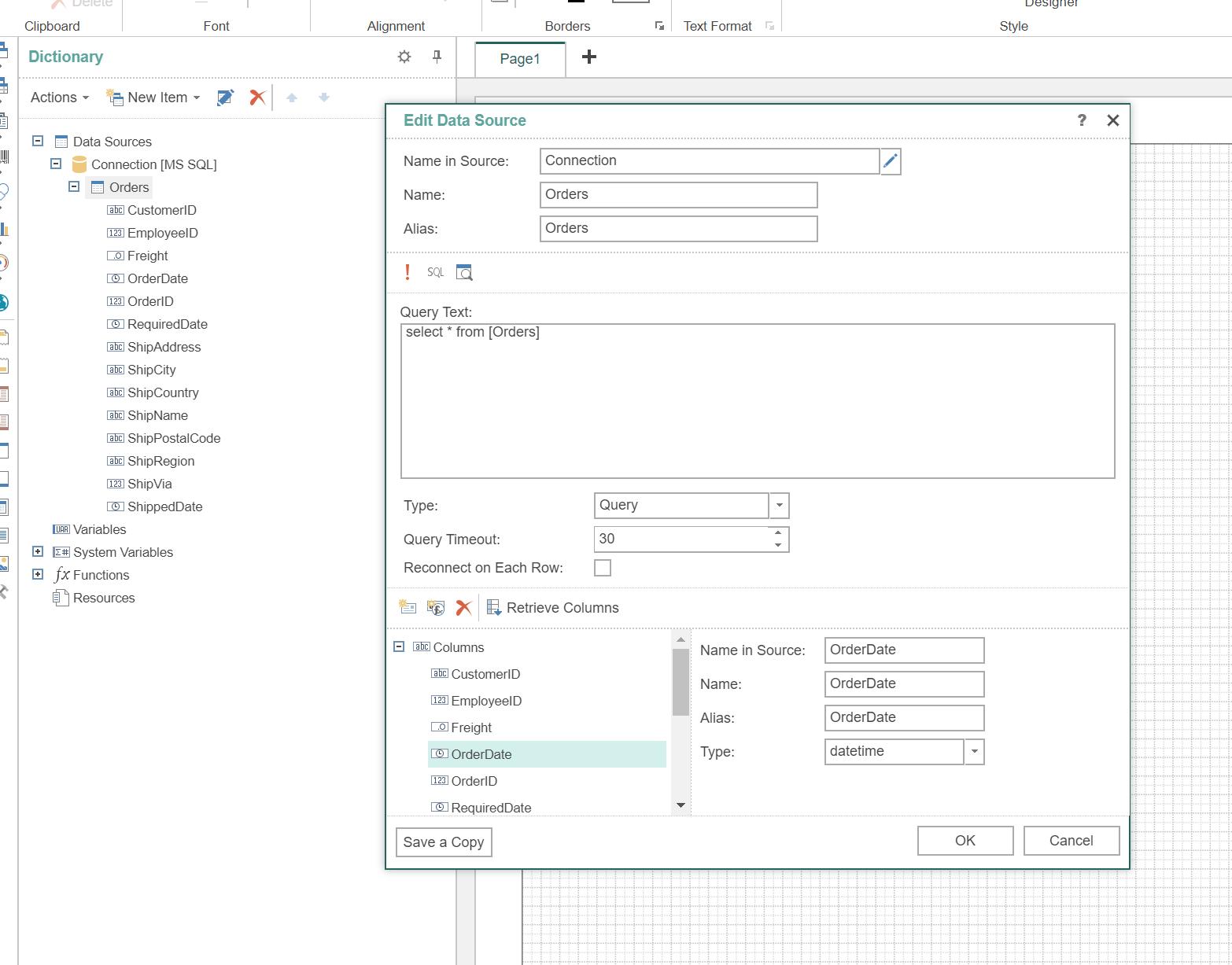The image size is (1232, 965).
Task: Toggle Reconnect on Each Row checkbox
Action: click(x=603, y=568)
